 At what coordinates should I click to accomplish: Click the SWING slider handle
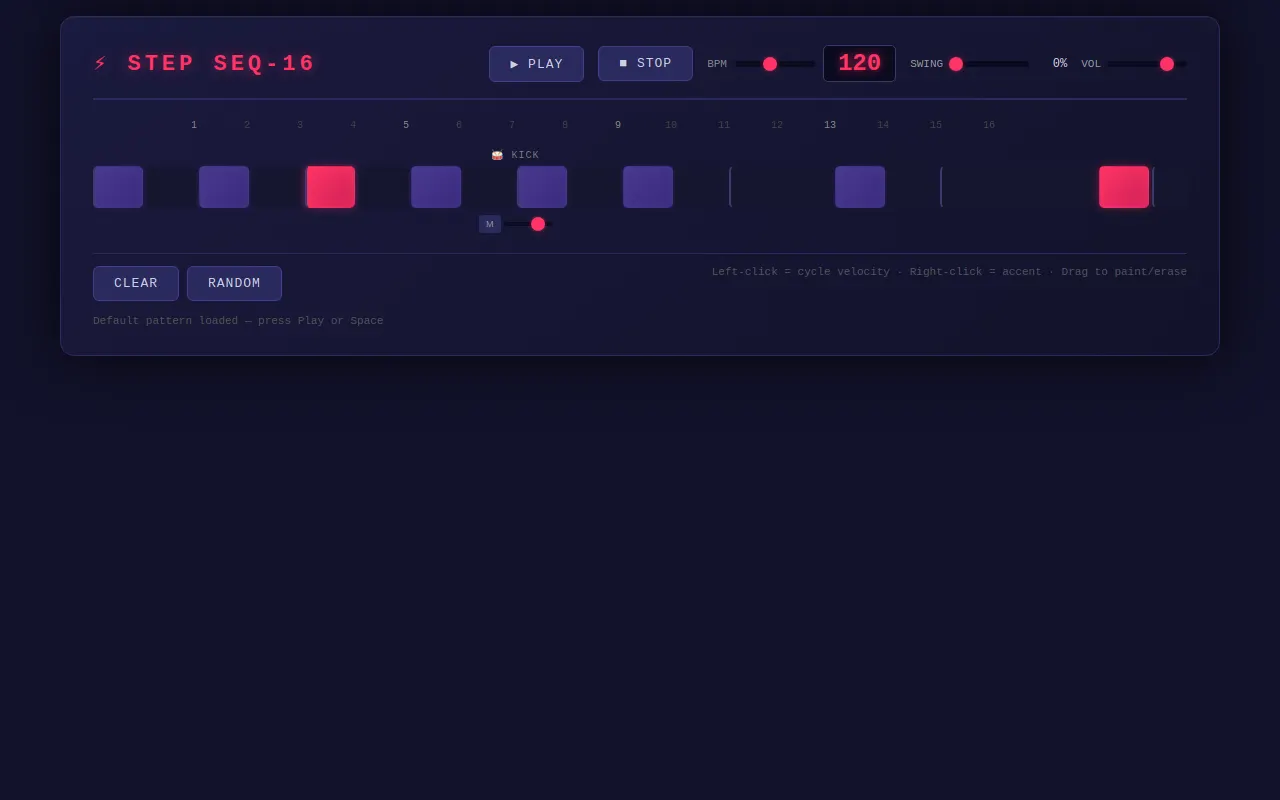click(x=956, y=64)
